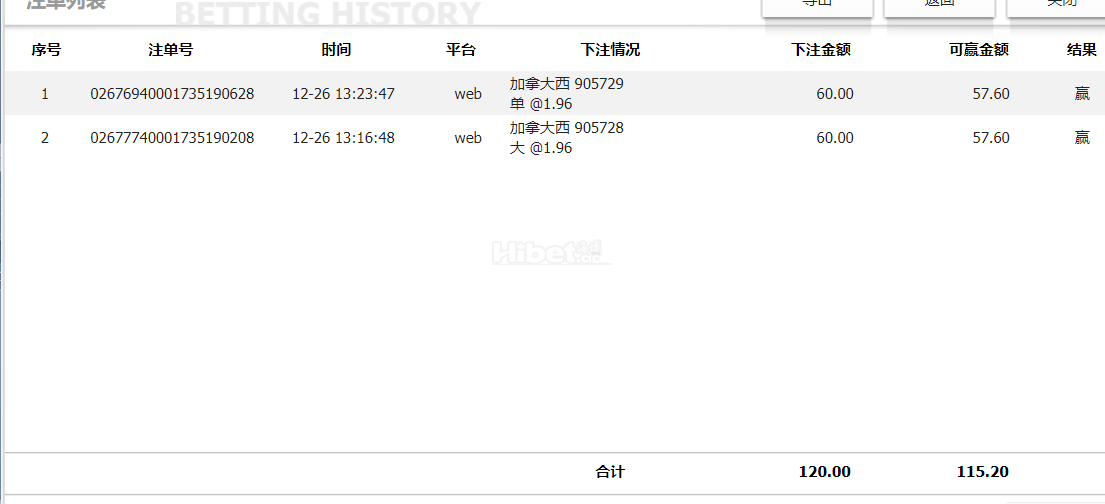Click the 120.00 total bet amount
1105x504 pixels.
[x=825, y=472]
